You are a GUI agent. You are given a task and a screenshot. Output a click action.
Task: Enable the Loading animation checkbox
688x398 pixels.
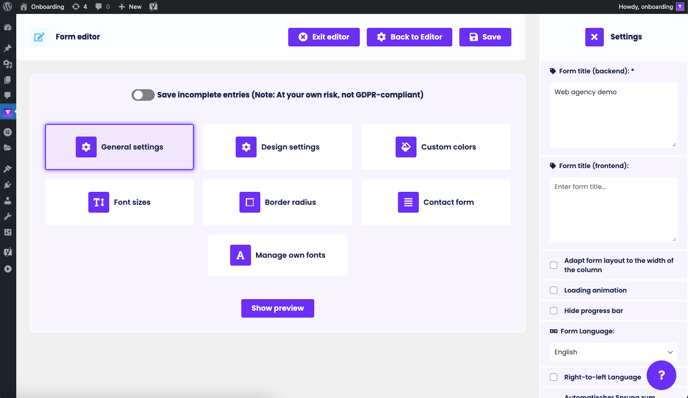pos(554,290)
